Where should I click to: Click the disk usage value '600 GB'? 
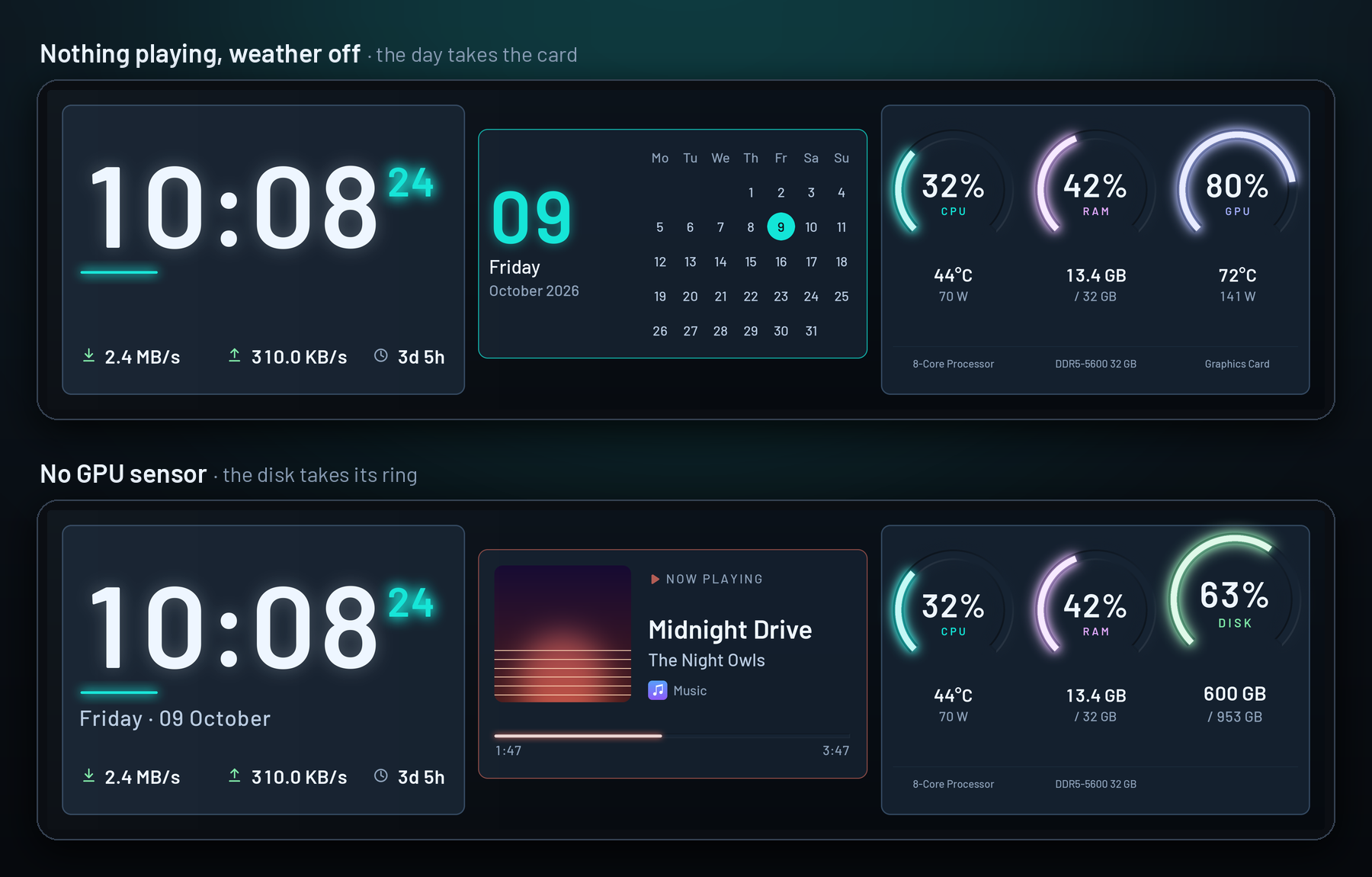click(x=1235, y=694)
